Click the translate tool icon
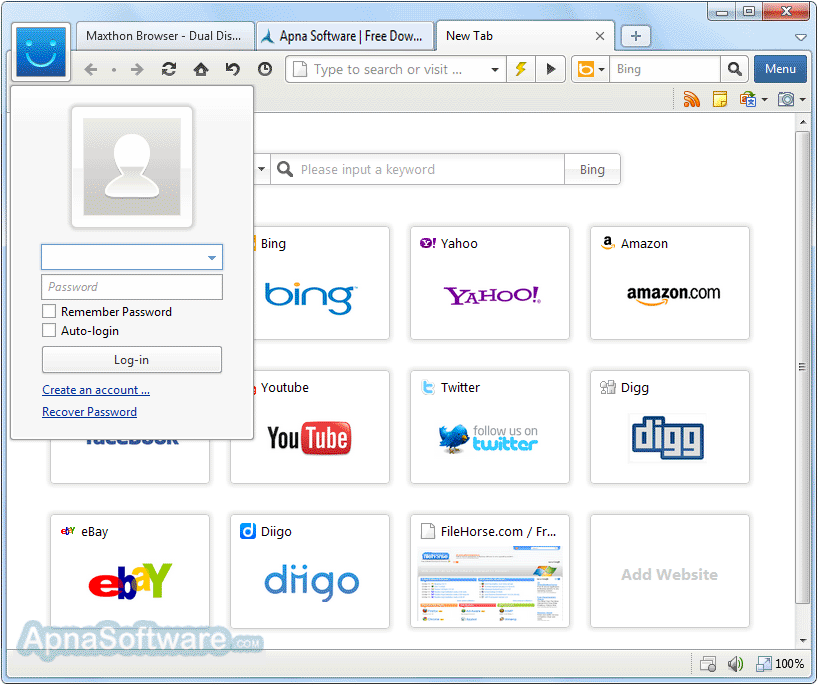 click(x=748, y=99)
